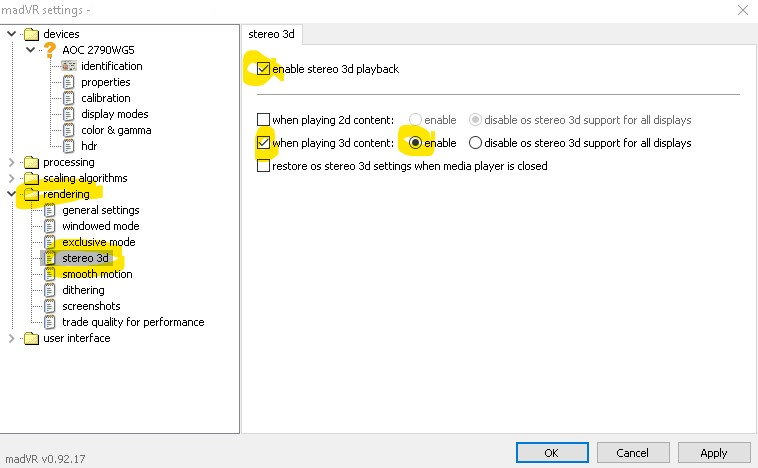
Task: Open the exclusive mode entry
Action: pos(99,242)
